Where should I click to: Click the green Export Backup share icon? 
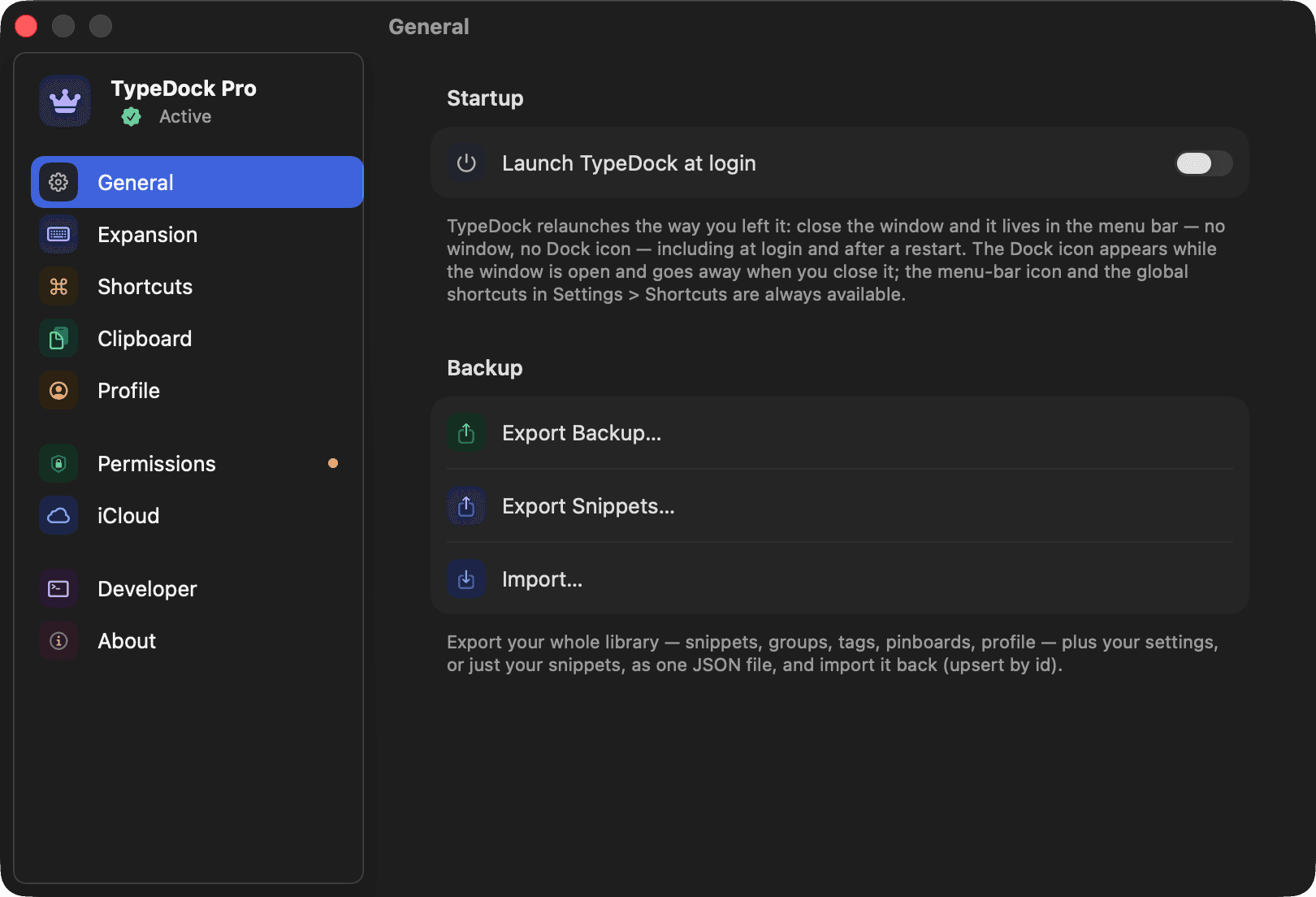tap(466, 432)
